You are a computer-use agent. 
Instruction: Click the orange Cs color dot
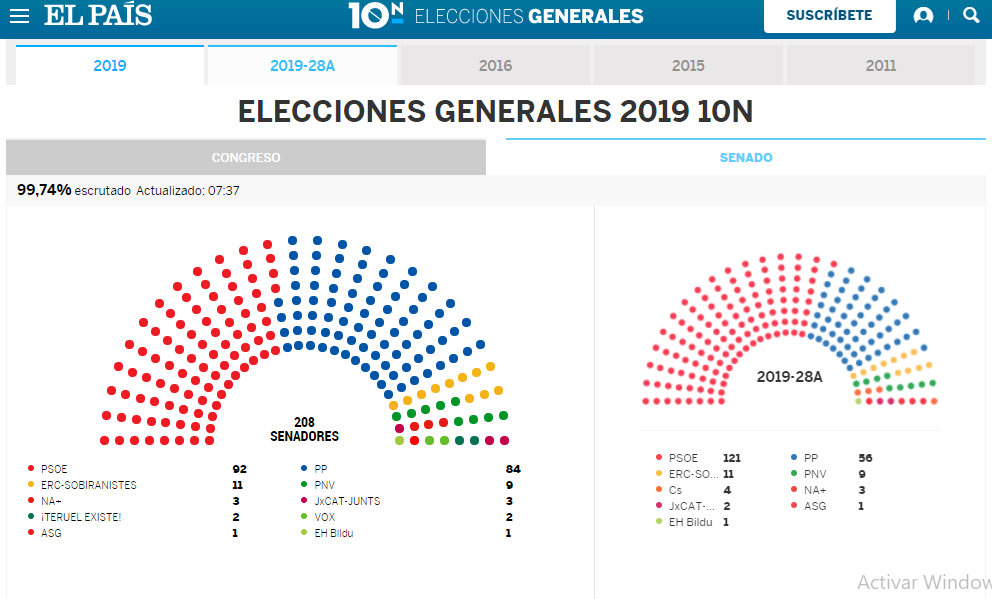(x=660, y=490)
